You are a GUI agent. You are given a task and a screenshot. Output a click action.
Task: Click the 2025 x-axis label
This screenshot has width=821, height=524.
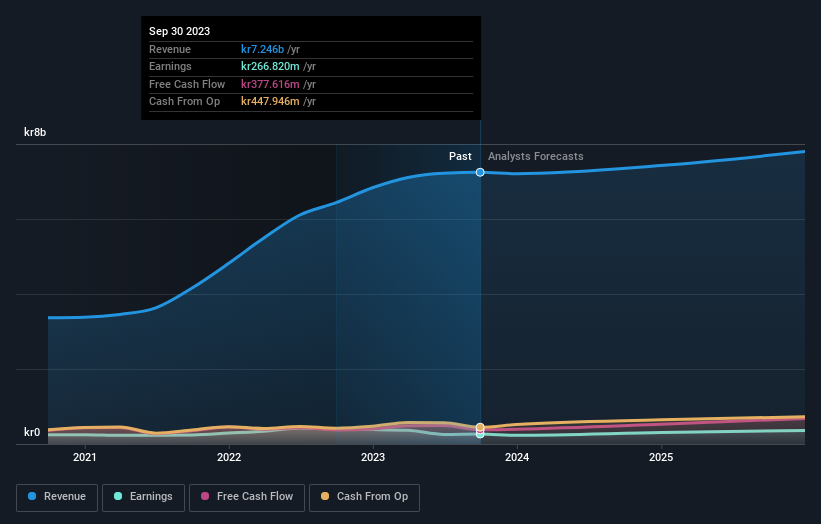[x=661, y=457]
